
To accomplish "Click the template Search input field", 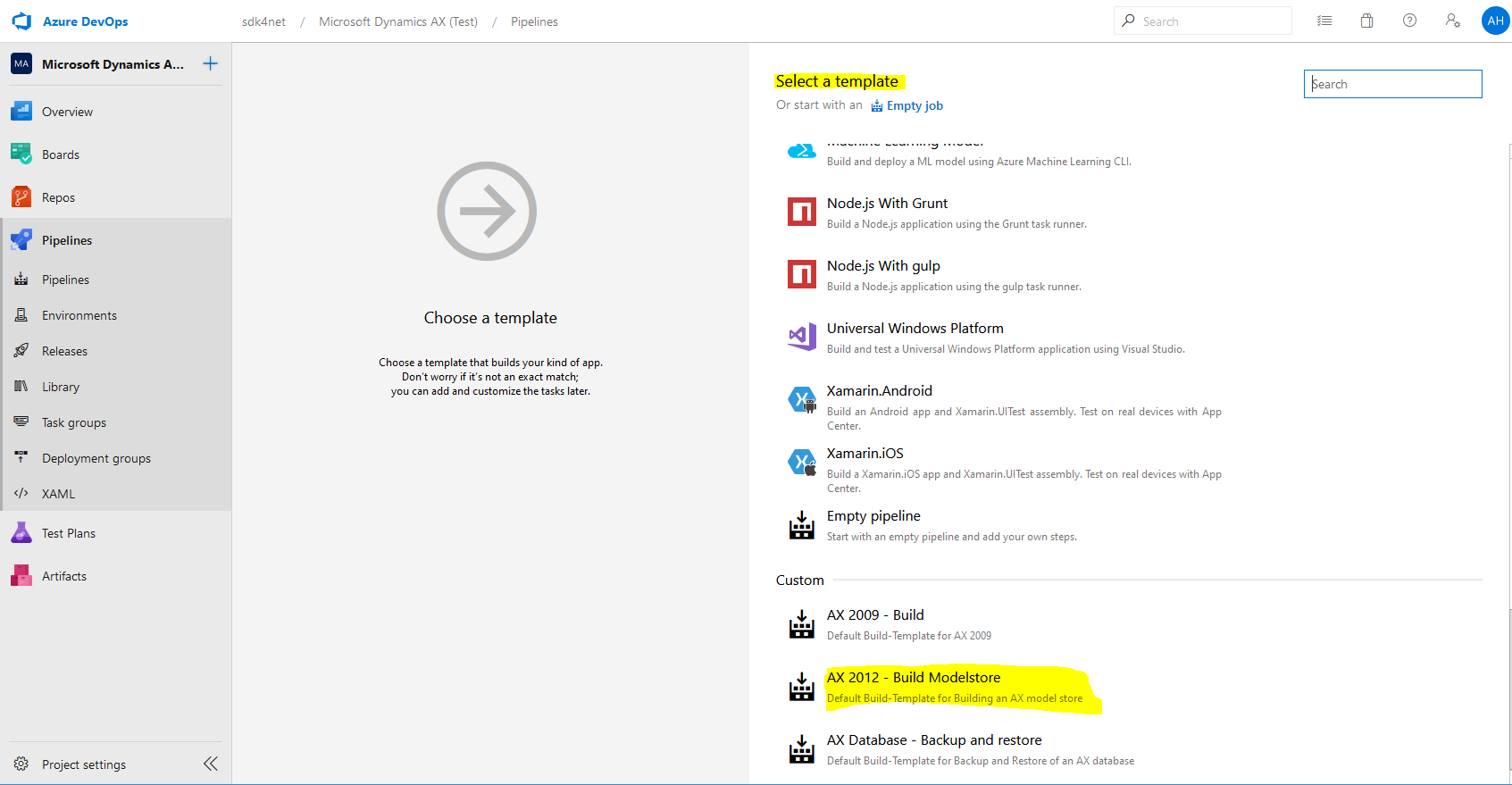I will (x=1392, y=84).
